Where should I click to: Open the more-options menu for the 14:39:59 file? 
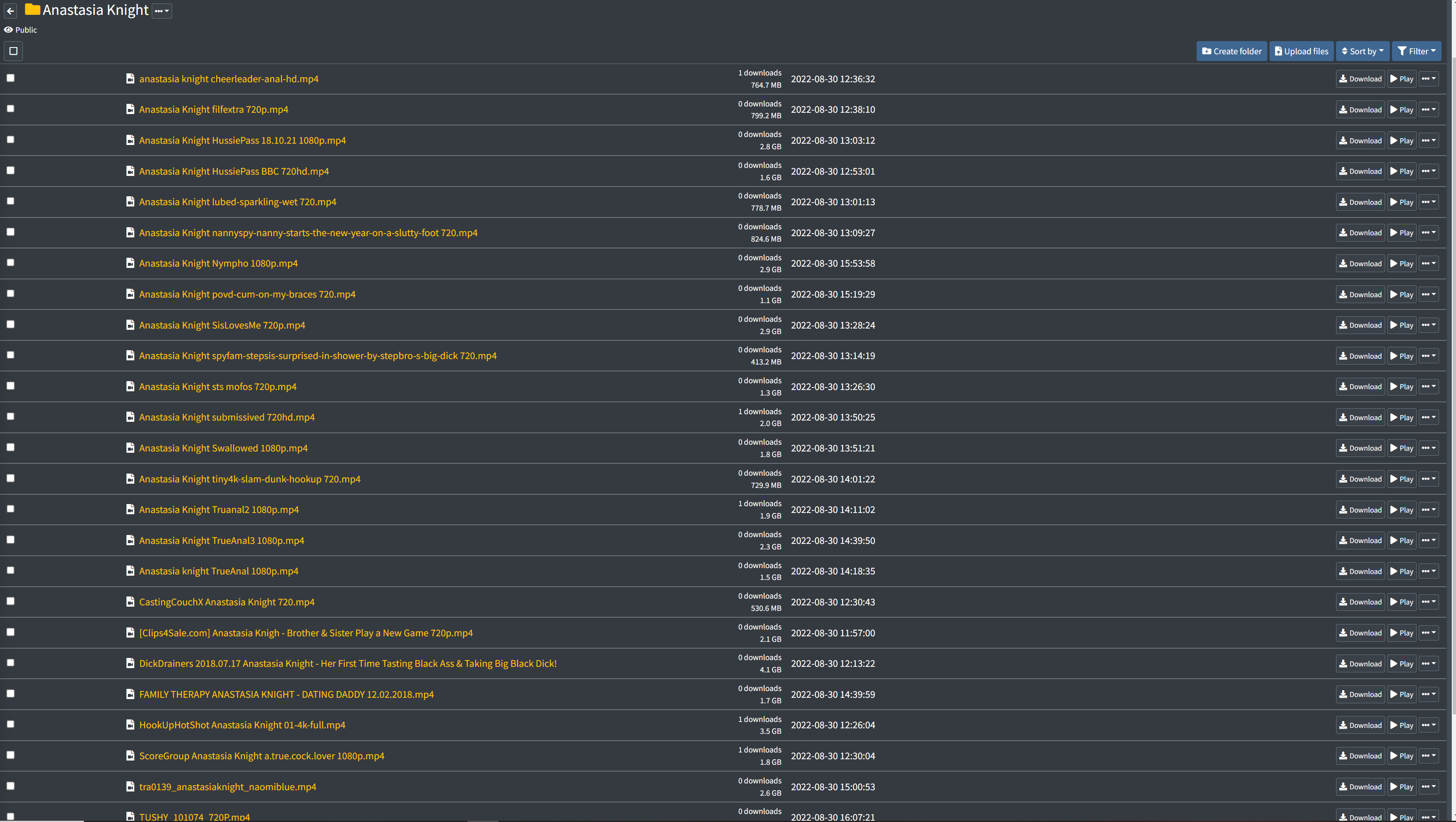pyautogui.click(x=1428, y=694)
